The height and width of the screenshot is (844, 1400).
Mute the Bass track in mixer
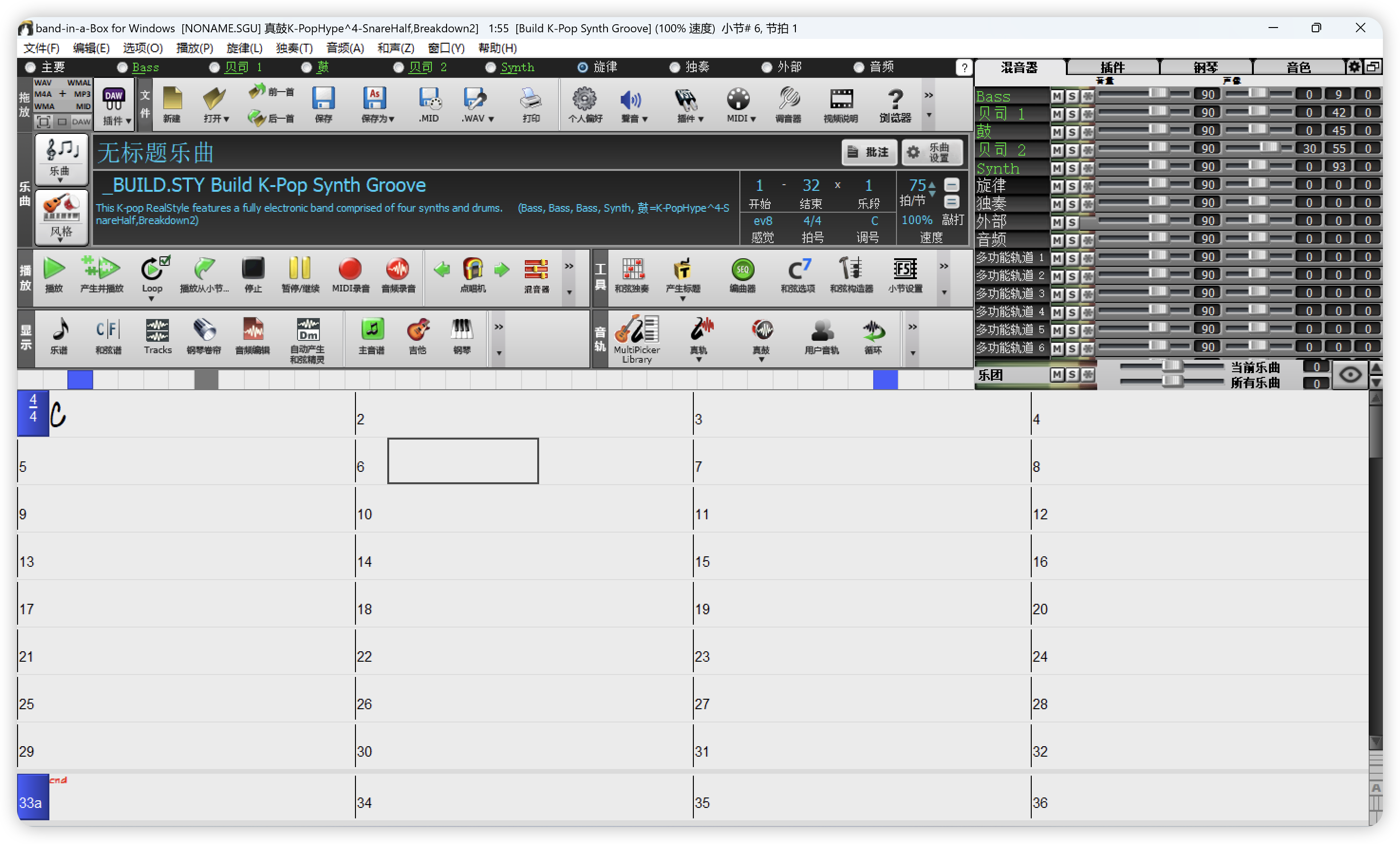click(1057, 96)
